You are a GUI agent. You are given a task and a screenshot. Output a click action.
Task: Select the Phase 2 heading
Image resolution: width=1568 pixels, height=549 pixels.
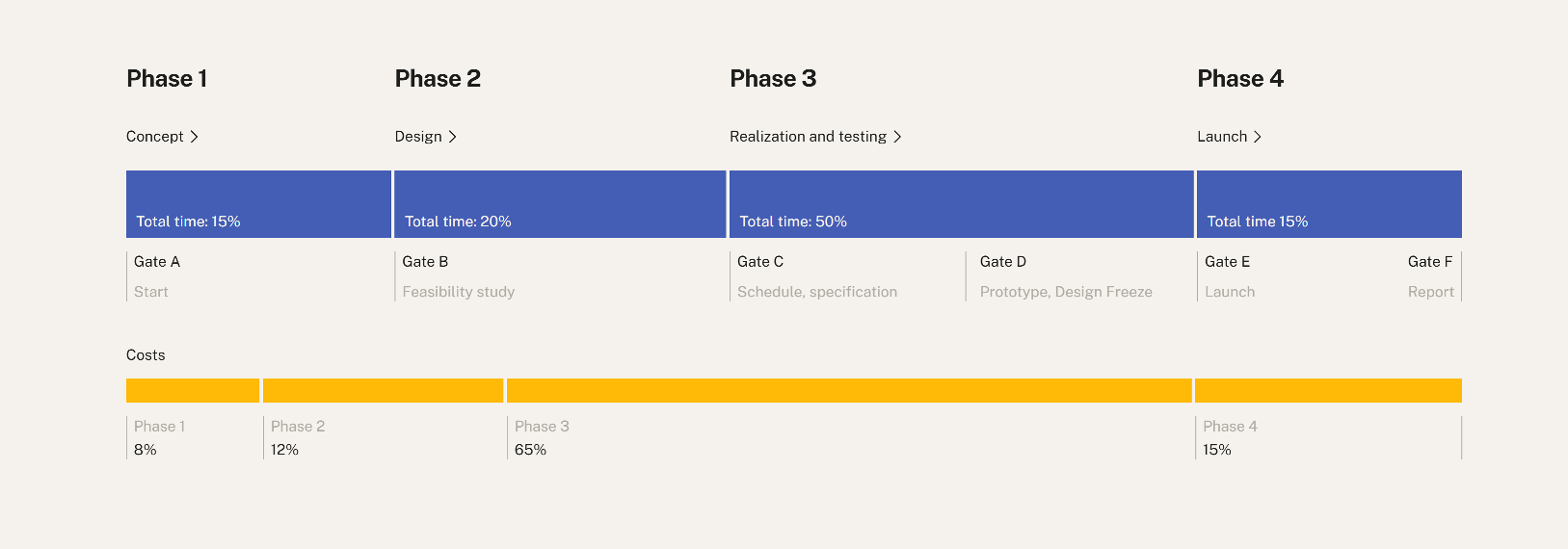(x=438, y=79)
